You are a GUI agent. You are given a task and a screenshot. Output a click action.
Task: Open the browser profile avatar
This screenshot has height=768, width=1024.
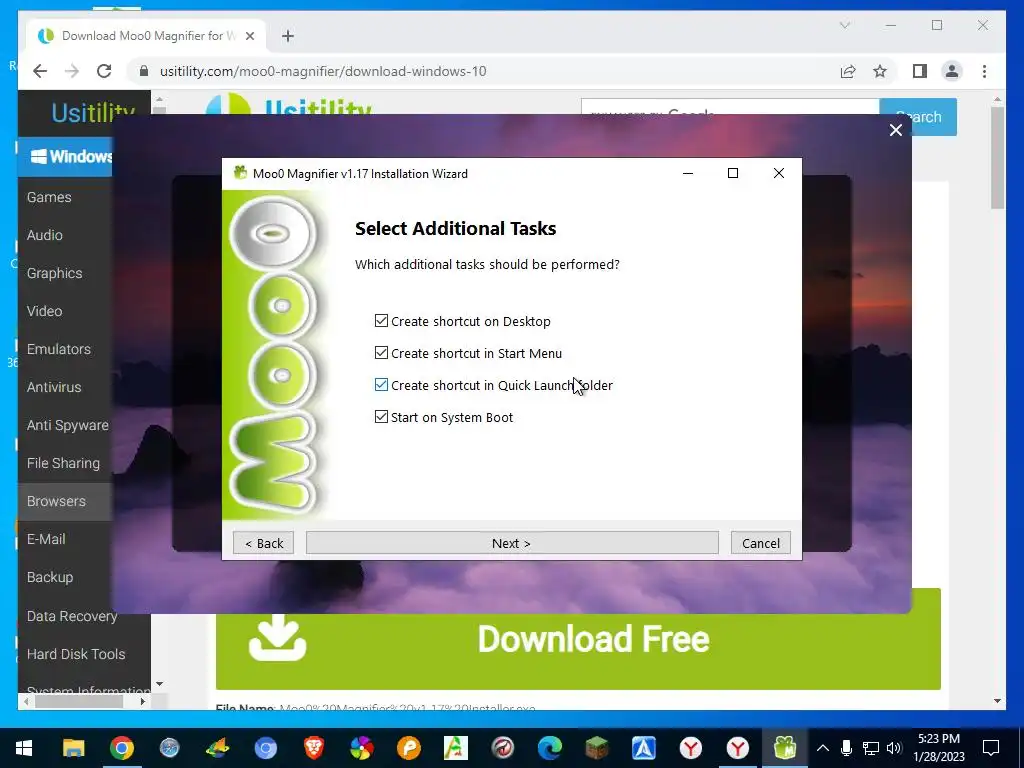point(952,71)
